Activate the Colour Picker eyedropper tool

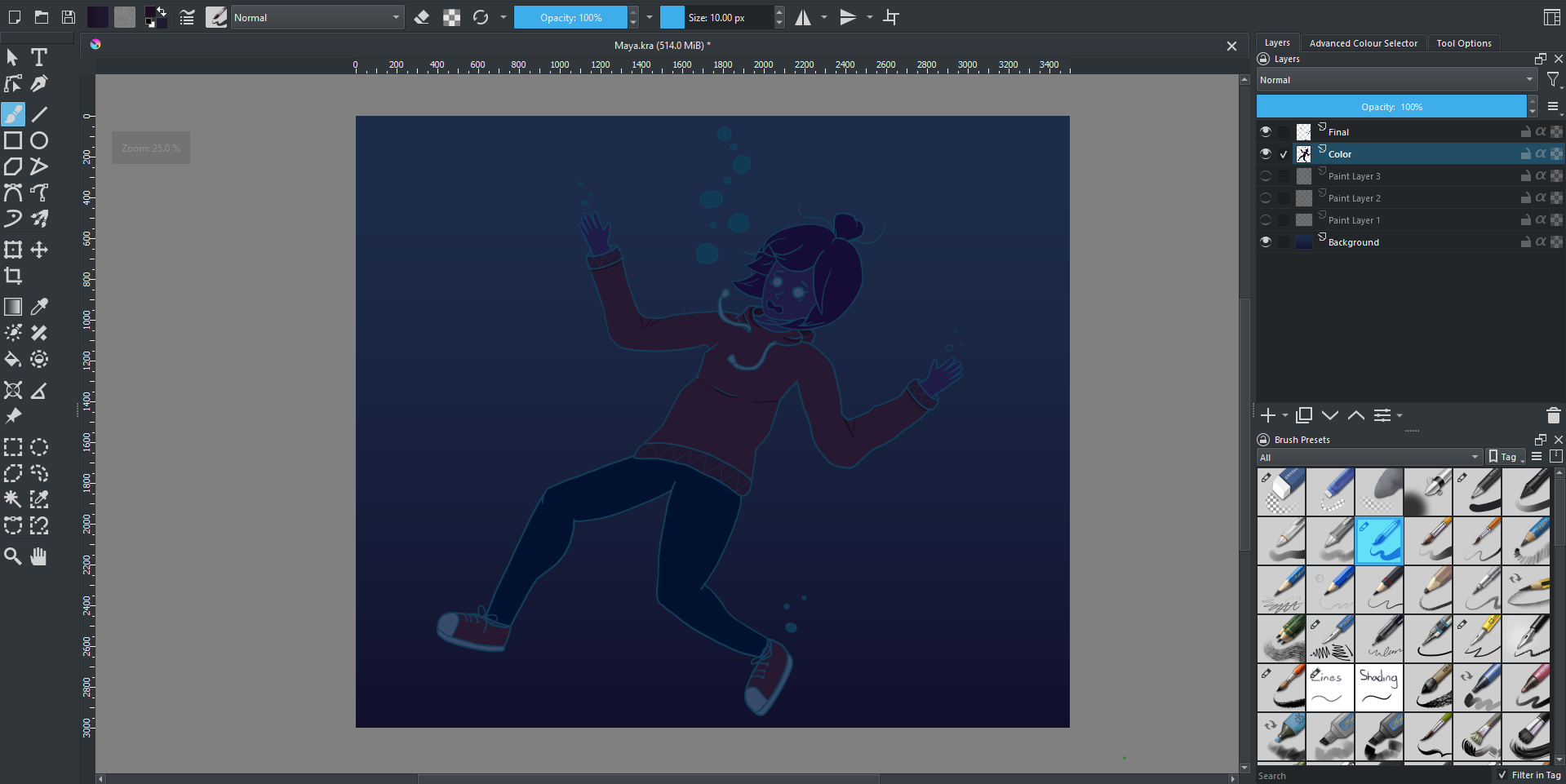point(38,307)
